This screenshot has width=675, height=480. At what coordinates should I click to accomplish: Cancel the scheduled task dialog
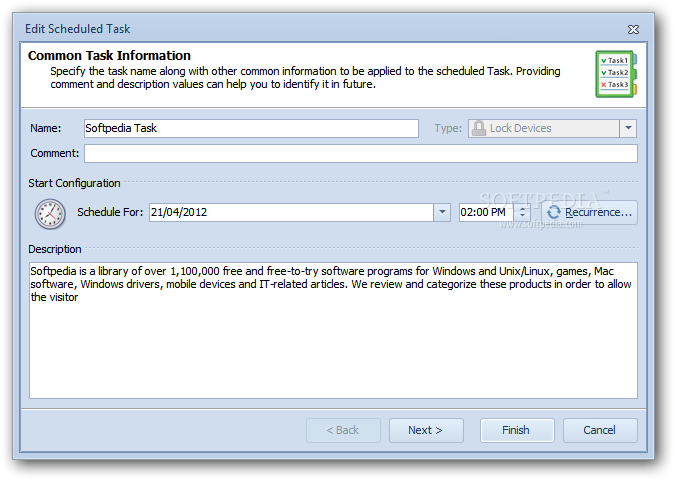tap(600, 430)
